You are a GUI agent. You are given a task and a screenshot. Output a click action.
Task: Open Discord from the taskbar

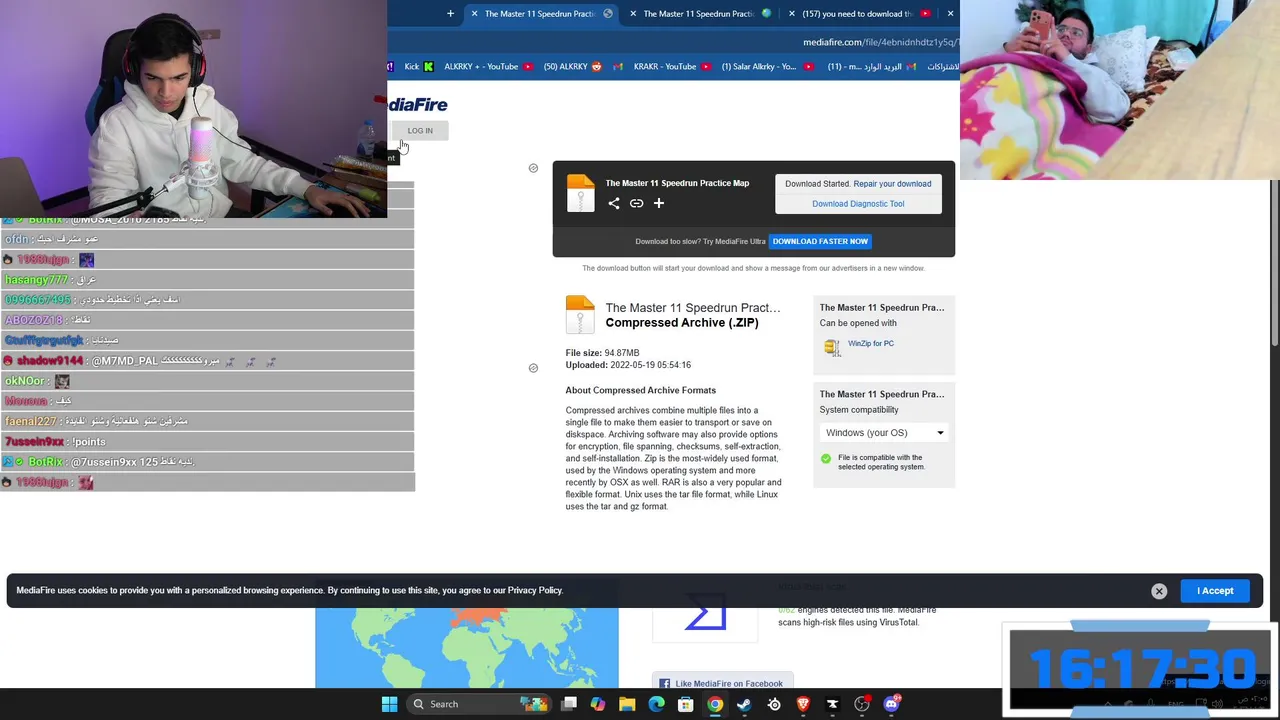[891, 704]
